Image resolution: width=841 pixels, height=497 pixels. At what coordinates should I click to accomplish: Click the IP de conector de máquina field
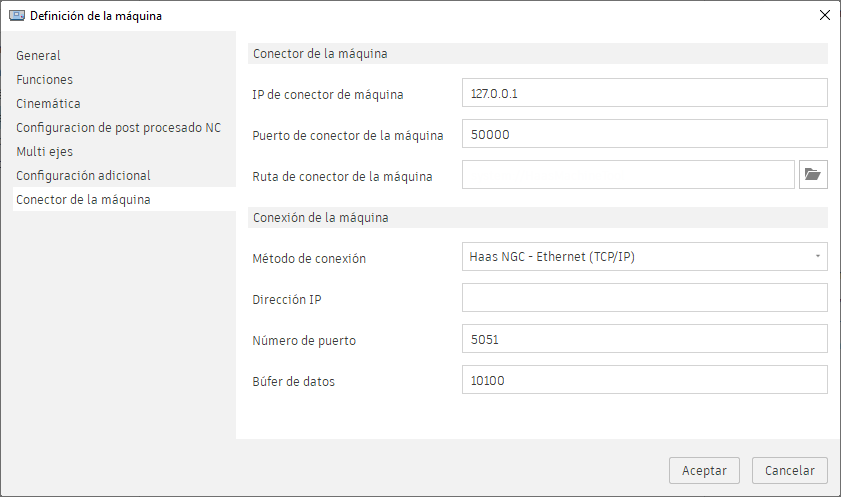645,93
